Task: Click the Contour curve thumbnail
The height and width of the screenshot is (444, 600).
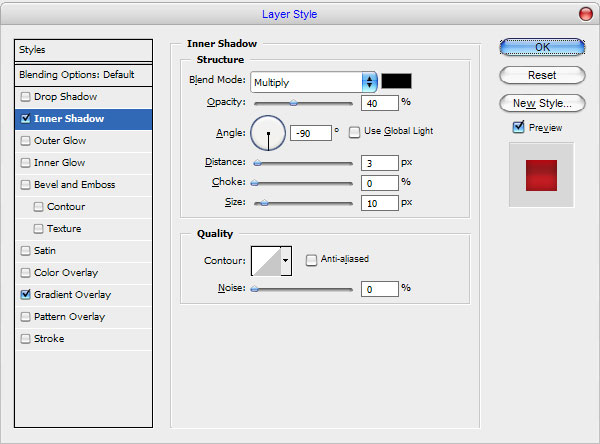Action: (x=266, y=261)
